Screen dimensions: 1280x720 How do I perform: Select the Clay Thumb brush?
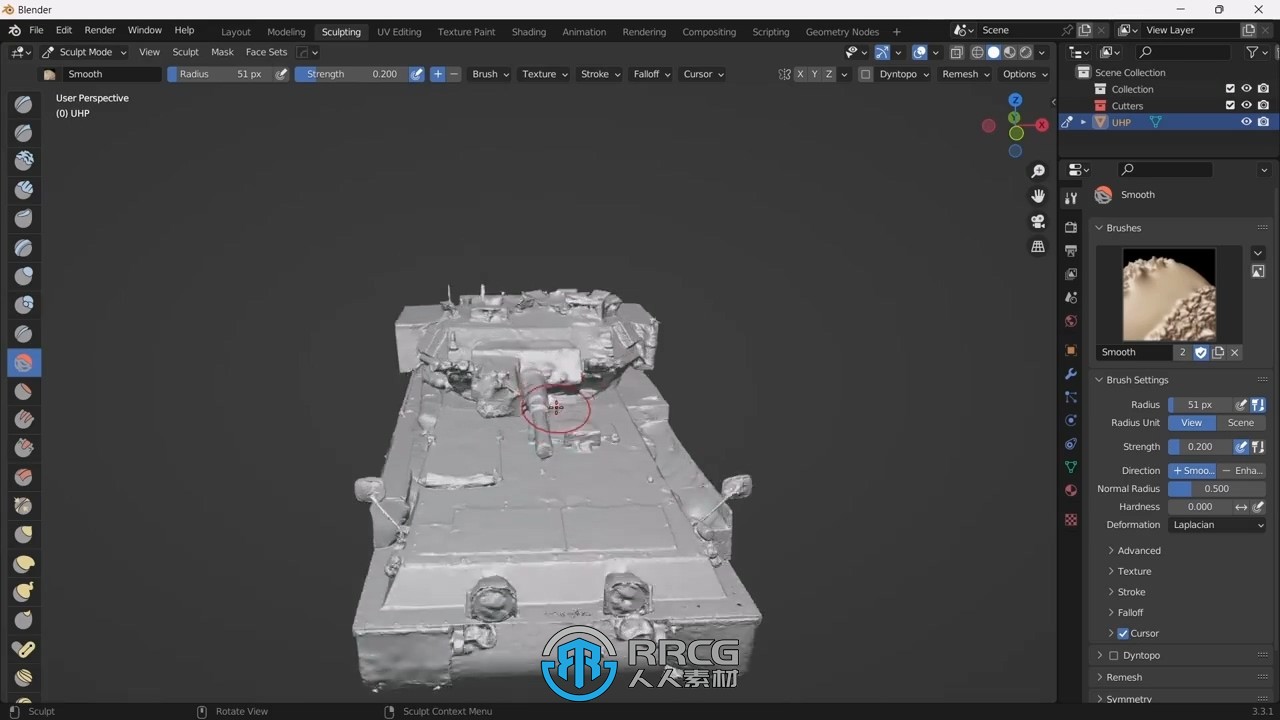click(24, 219)
